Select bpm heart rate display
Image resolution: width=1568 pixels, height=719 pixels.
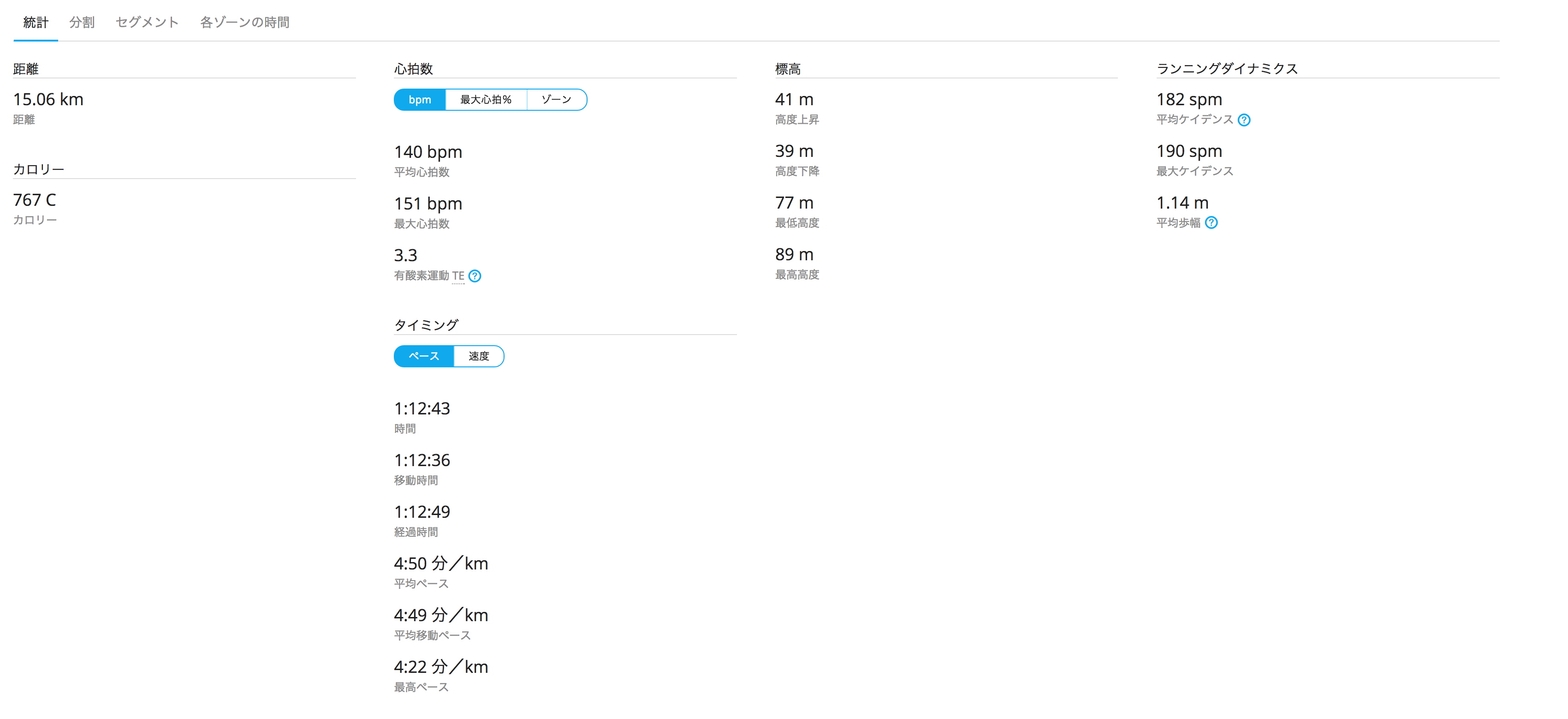(x=420, y=100)
